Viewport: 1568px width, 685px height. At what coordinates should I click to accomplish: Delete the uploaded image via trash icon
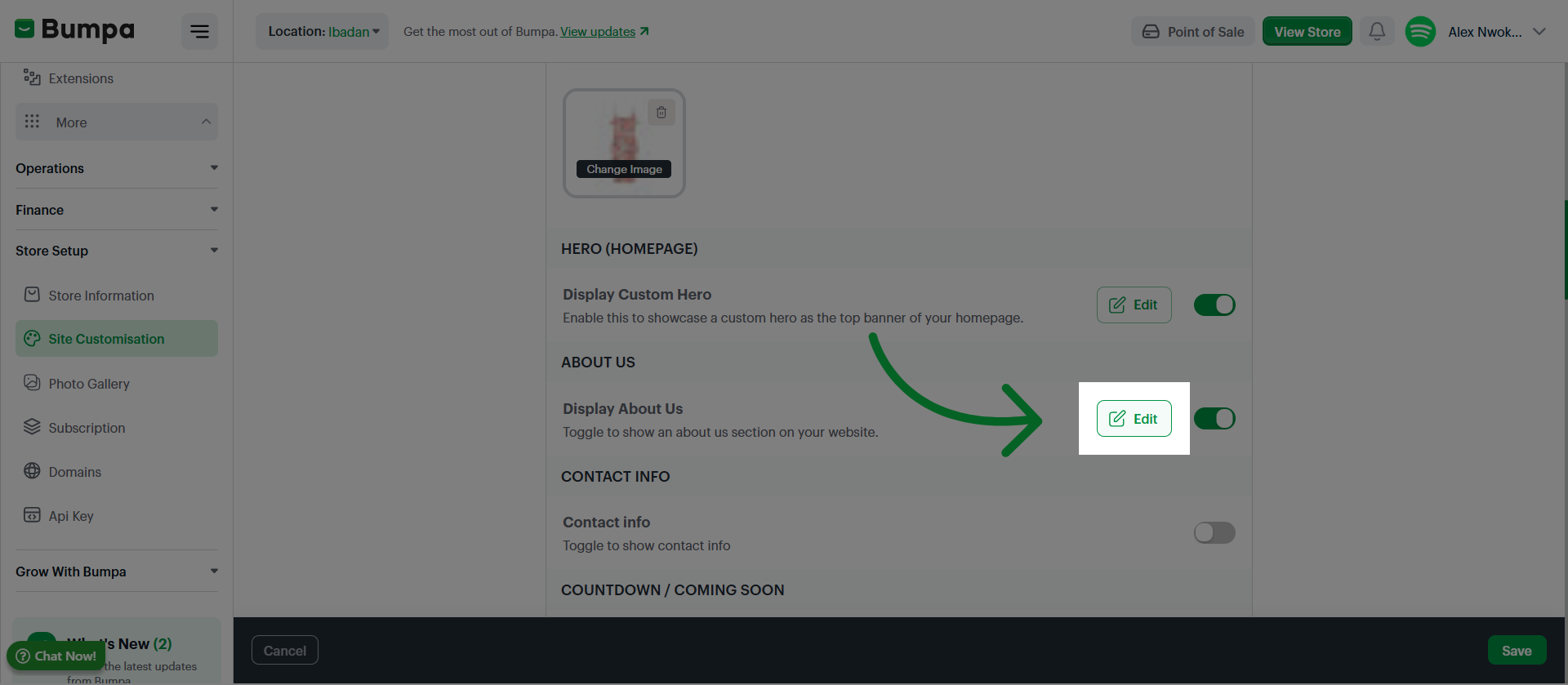(661, 113)
